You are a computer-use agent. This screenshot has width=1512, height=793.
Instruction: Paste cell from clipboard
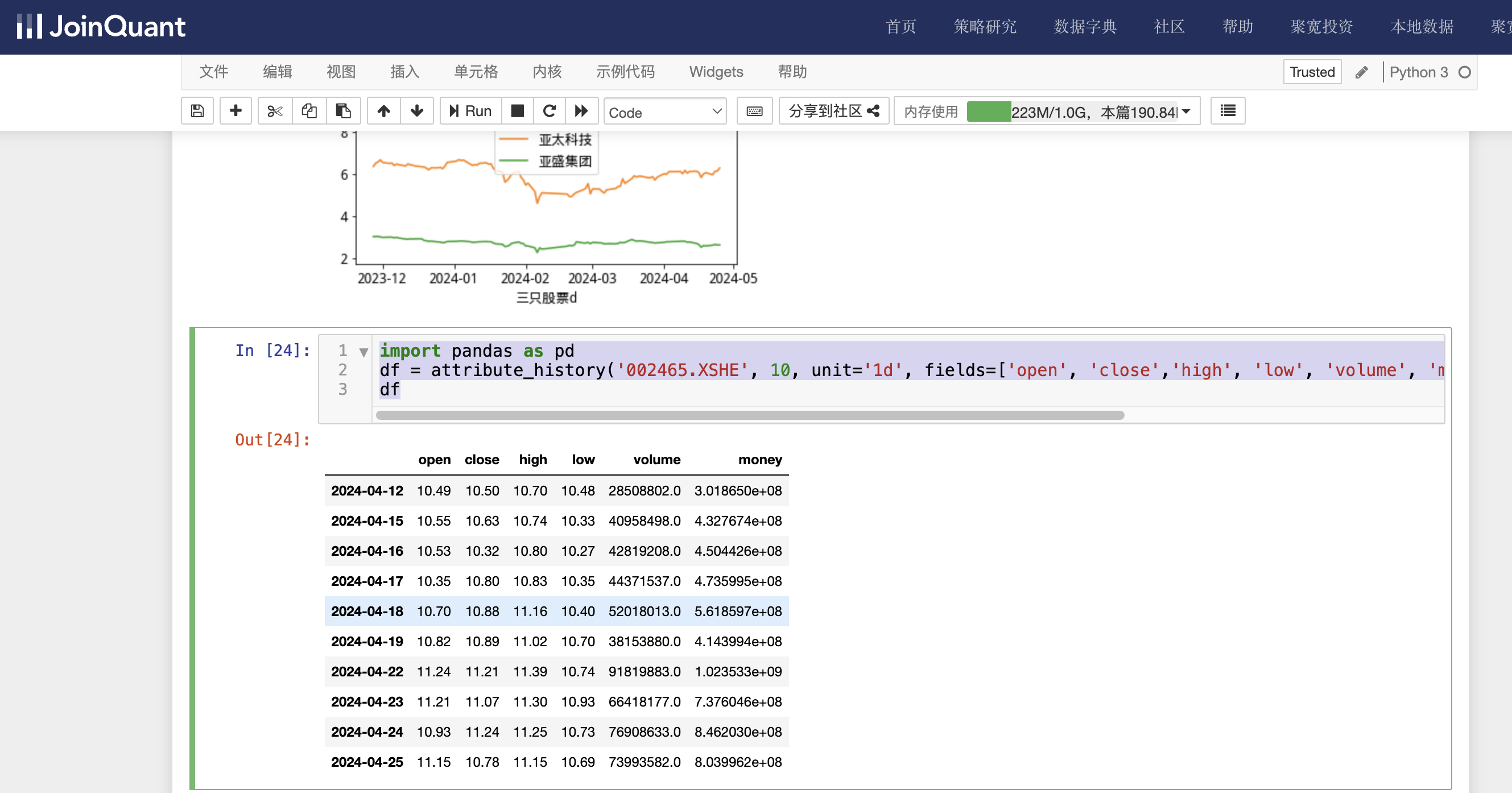344,110
